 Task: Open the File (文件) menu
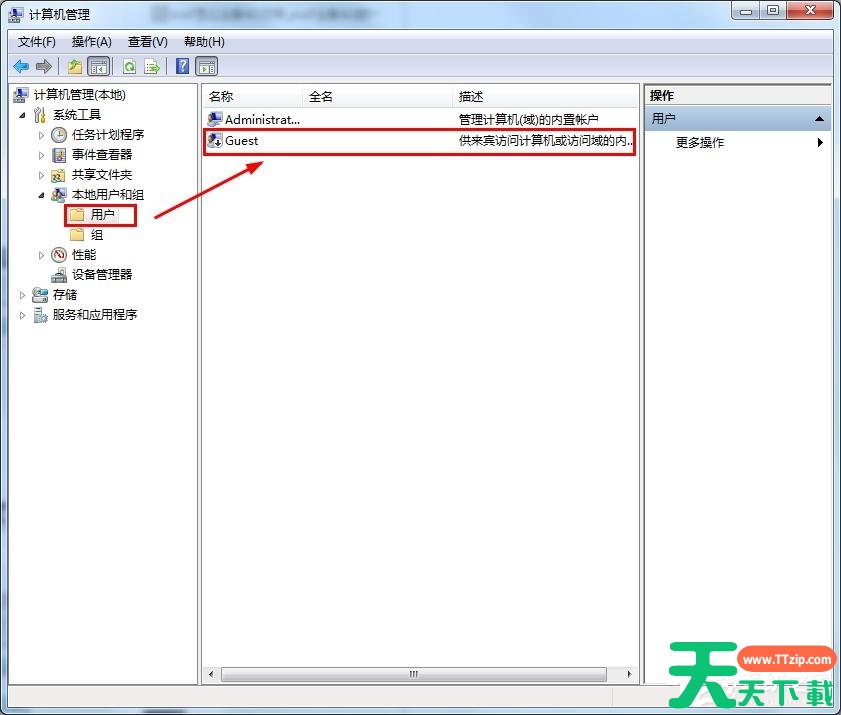pyautogui.click(x=36, y=42)
